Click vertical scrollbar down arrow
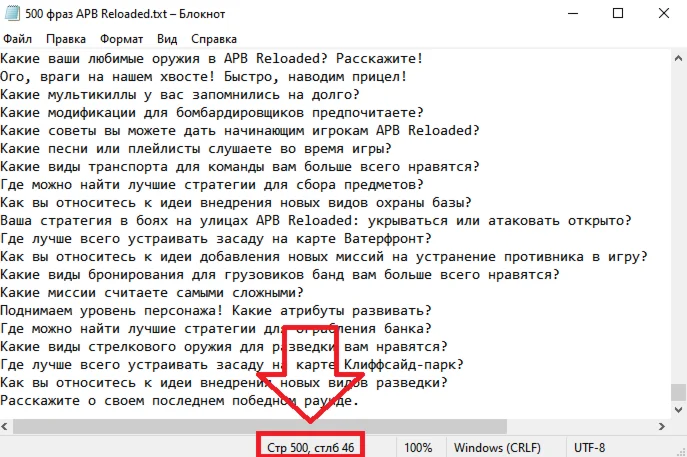Image resolution: width=687 pixels, height=457 pixels. point(678,410)
